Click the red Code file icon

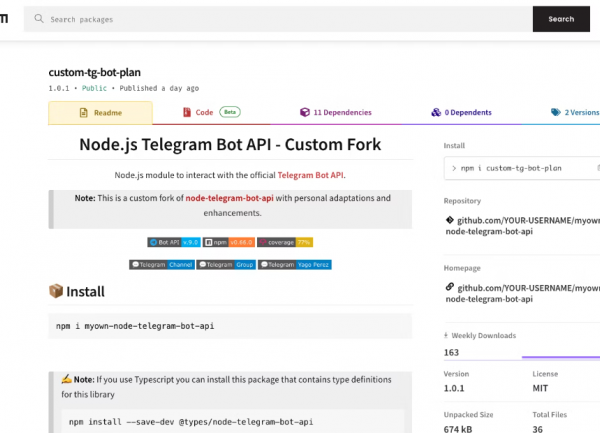(187, 112)
